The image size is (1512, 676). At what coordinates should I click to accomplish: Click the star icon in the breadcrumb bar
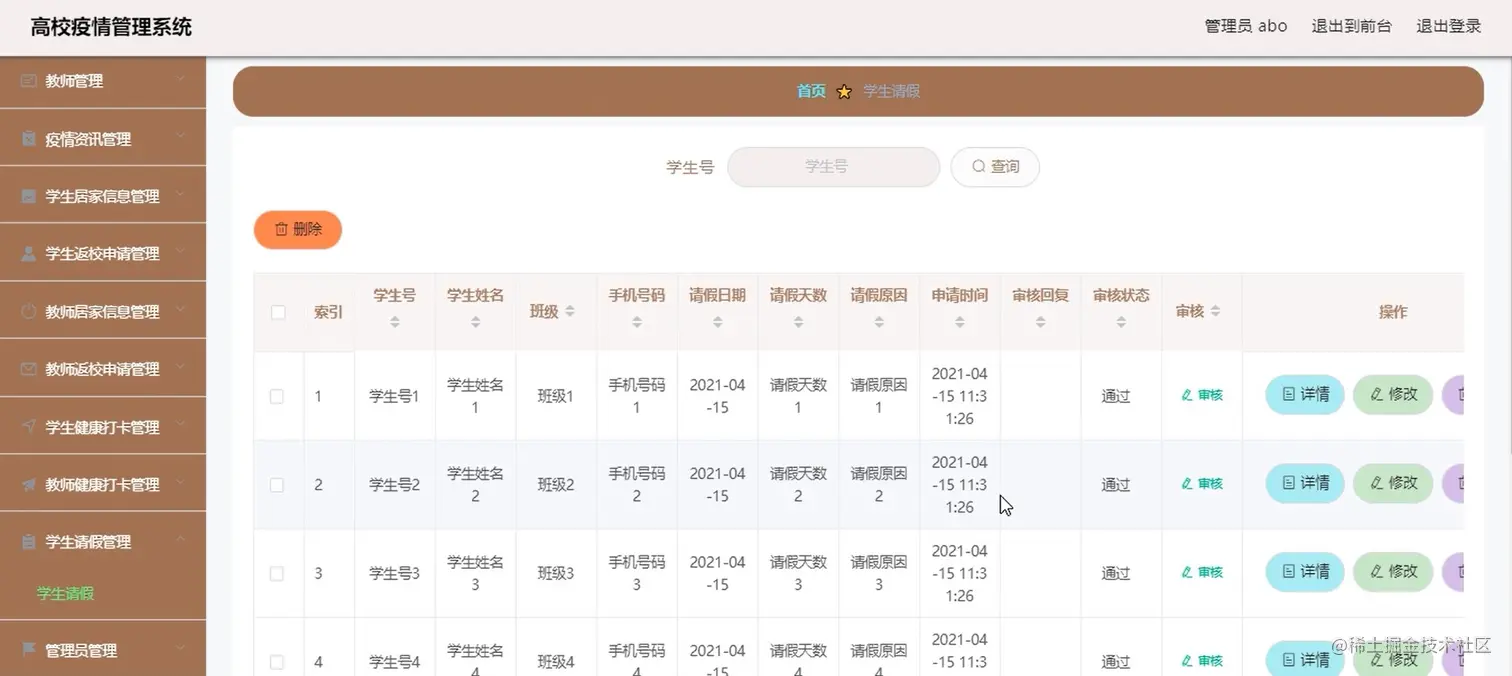[844, 91]
